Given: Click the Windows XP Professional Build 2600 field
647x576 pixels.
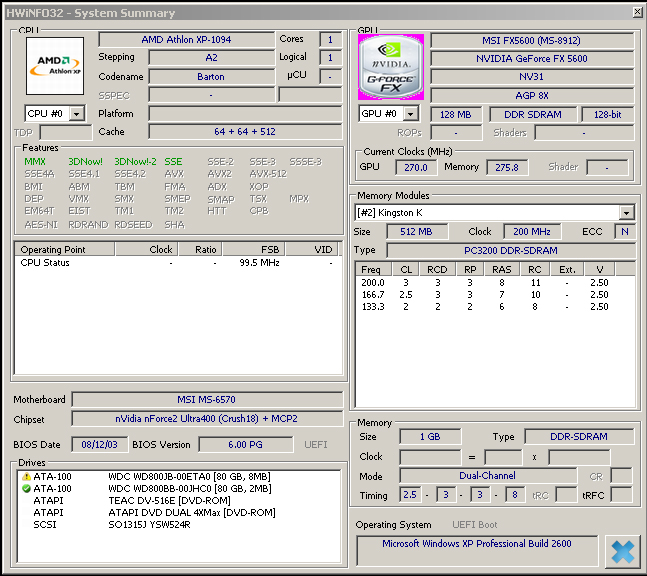Looking at the screenshot, I should pyautogui.click(x=477, y=550).
